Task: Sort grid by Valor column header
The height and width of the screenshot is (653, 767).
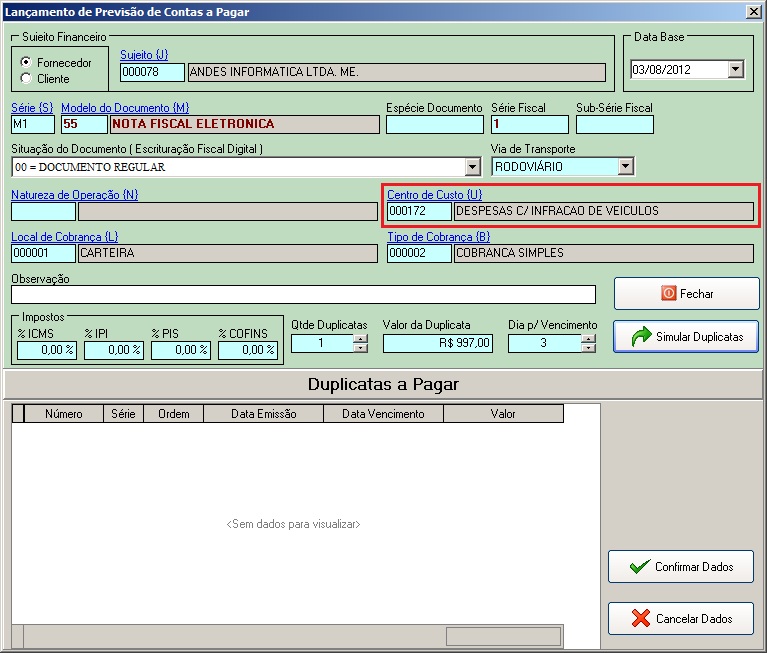Action: pyautogui.click(x=503, y=414)
